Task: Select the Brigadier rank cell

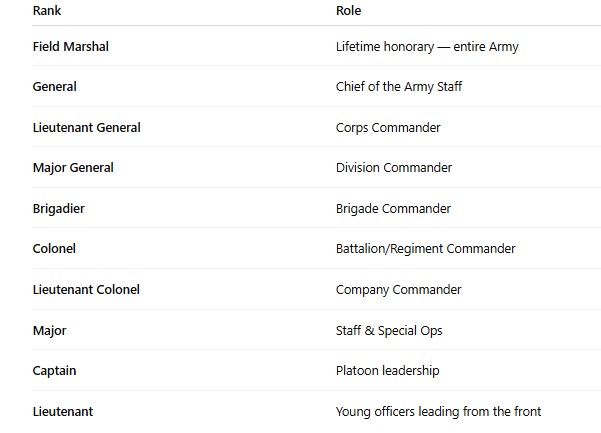Action: click(60, 209)
